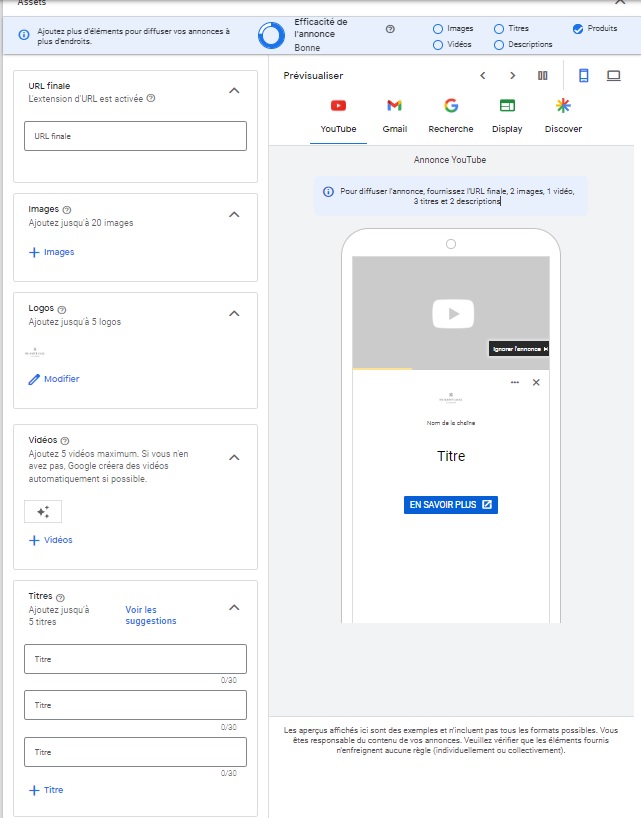This screenshot has height=818, width=641.
Task: Switch to the Discover preview tab
Action: (563, 117)
